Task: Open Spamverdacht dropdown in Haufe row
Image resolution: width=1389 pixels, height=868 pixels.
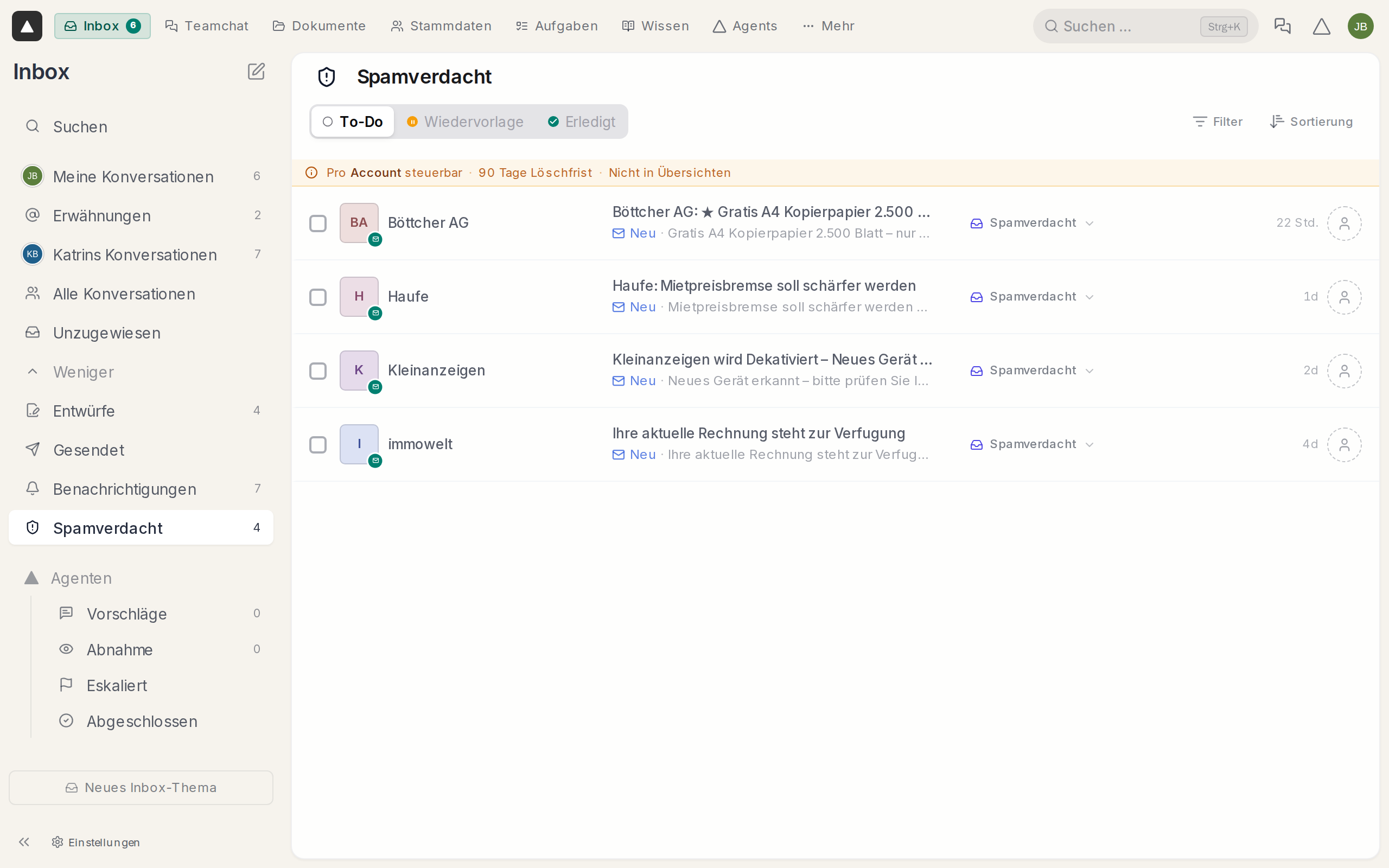Action: click(1032, 297)
